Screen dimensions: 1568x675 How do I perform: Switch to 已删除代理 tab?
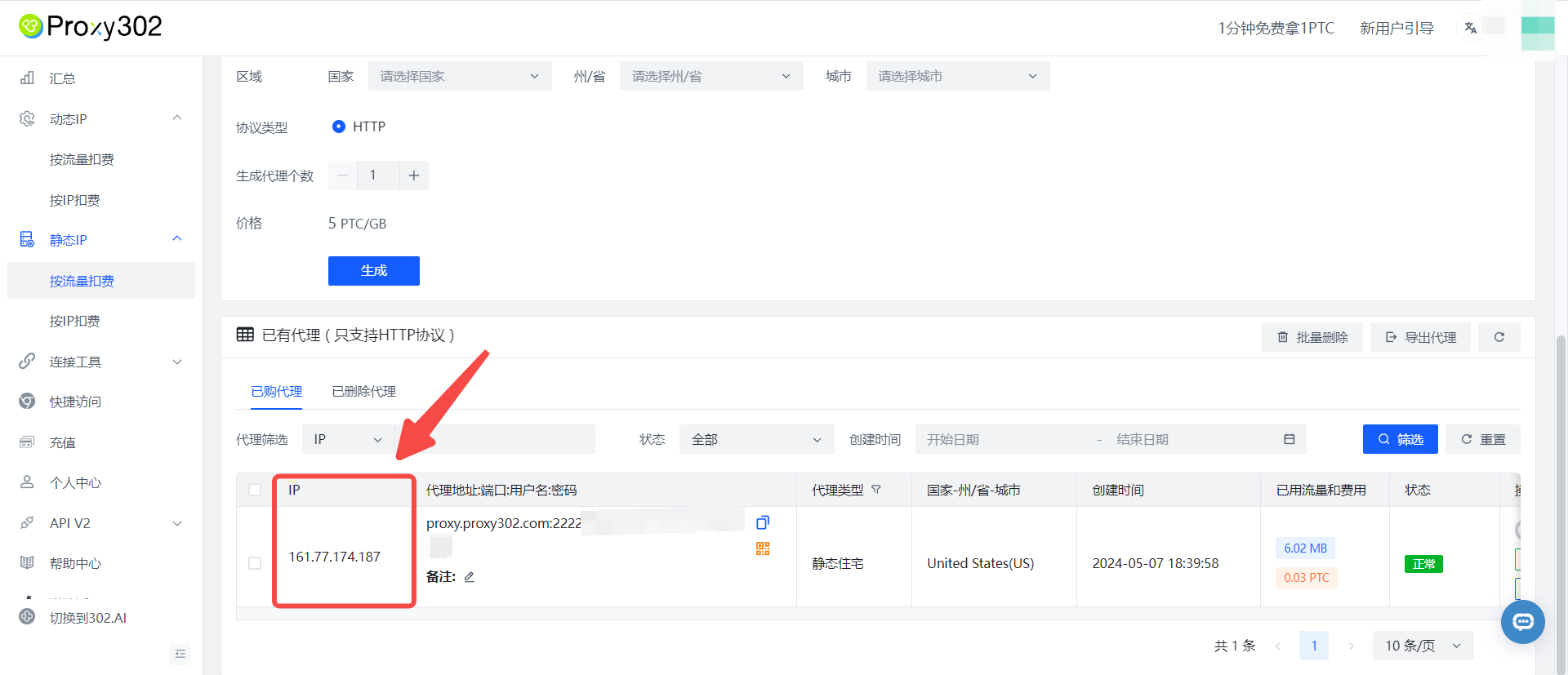364,392
